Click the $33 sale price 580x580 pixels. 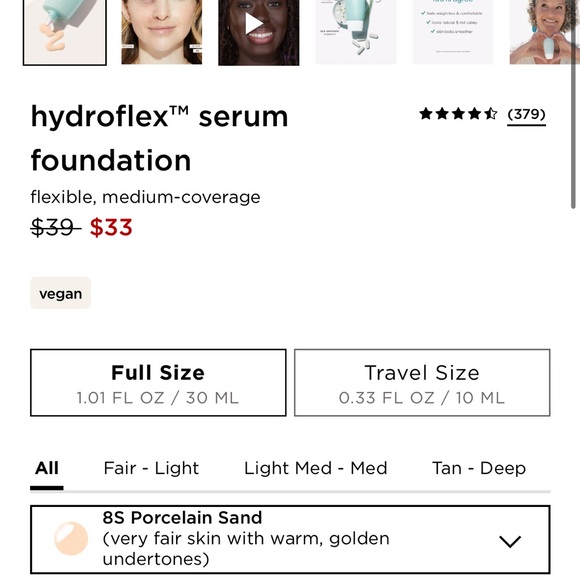pos(111,227)
